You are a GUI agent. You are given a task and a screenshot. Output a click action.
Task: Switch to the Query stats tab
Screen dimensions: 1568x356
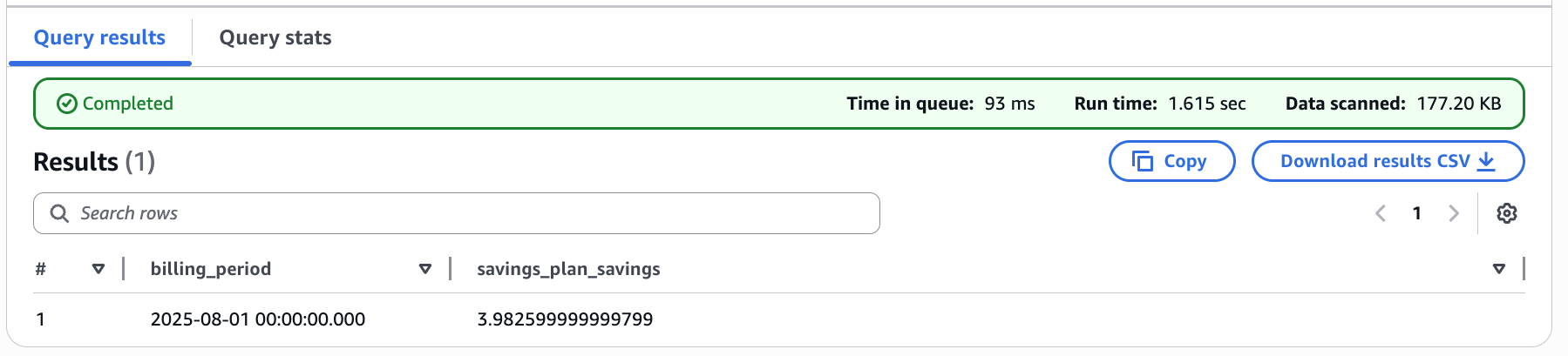(x=275, y=37)
